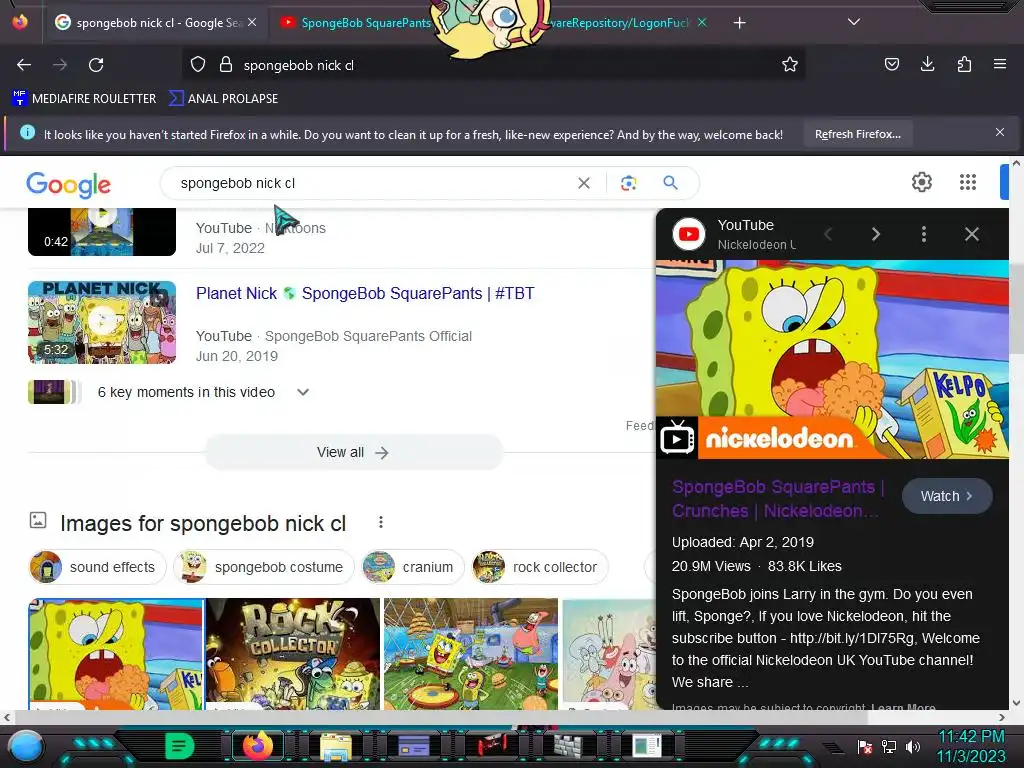Dismiss the Firefox refresh notification bar

999,133
